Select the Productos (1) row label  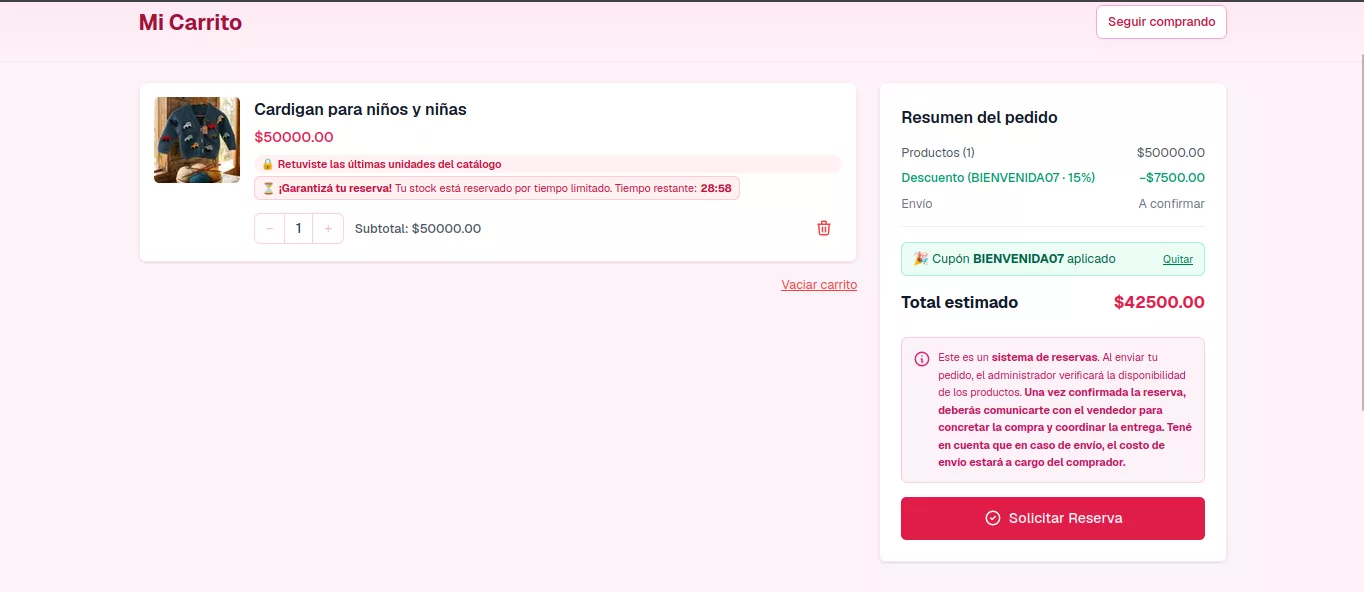click(938, 153)
